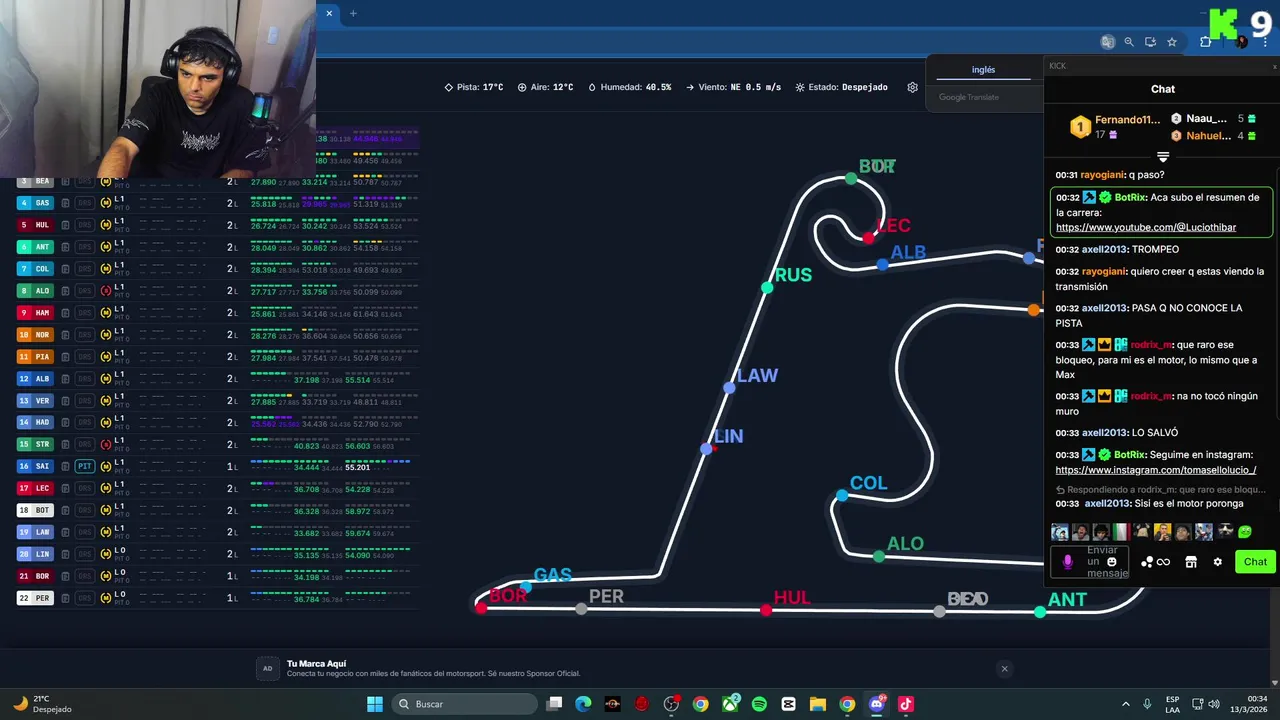Screen dimensions: 1280x720
Task: Click the RUS marker on the track map
Action: click(x=767, y=287)
